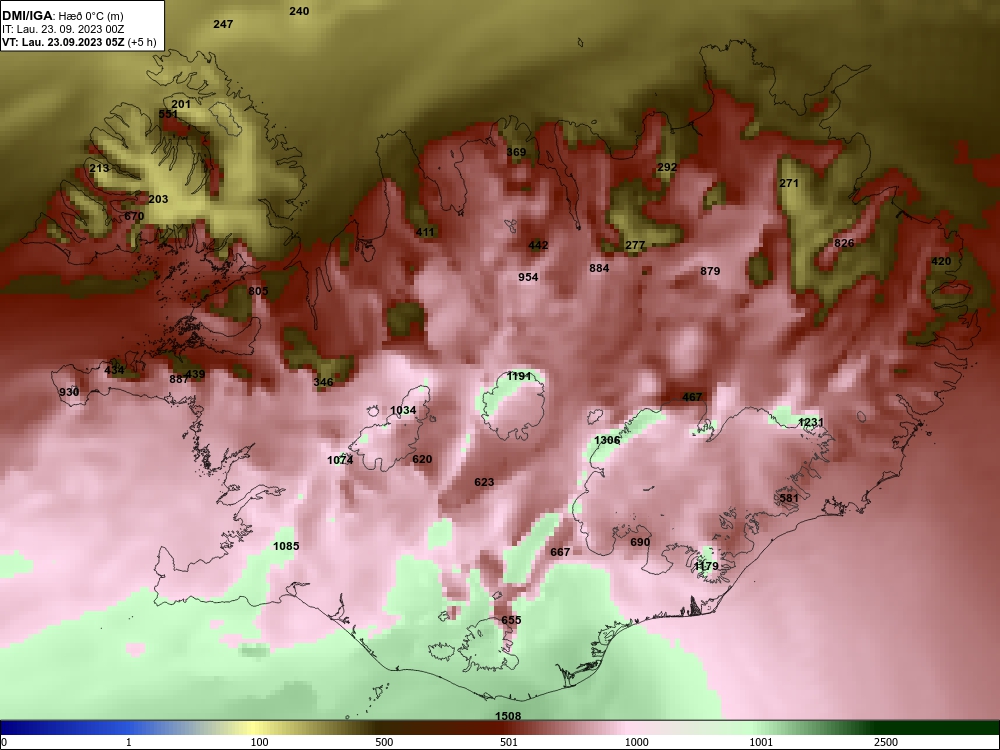Image resolution: width=1000 pixels, height=750 pixels.
Task: Click the 930 value on western peninsula
Action: pyautogui.click(x=69, y=392)
